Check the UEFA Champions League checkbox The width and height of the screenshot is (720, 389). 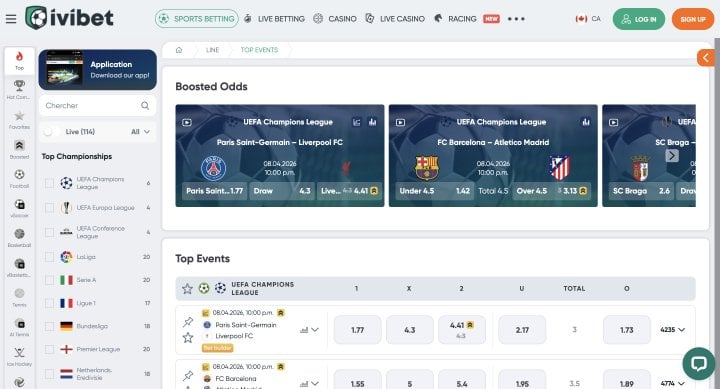[49, 183]
